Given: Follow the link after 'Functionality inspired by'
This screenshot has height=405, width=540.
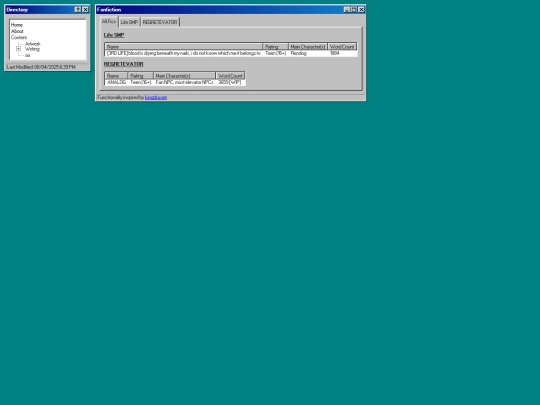Looking at the screenshot, I should coord(156,97).
